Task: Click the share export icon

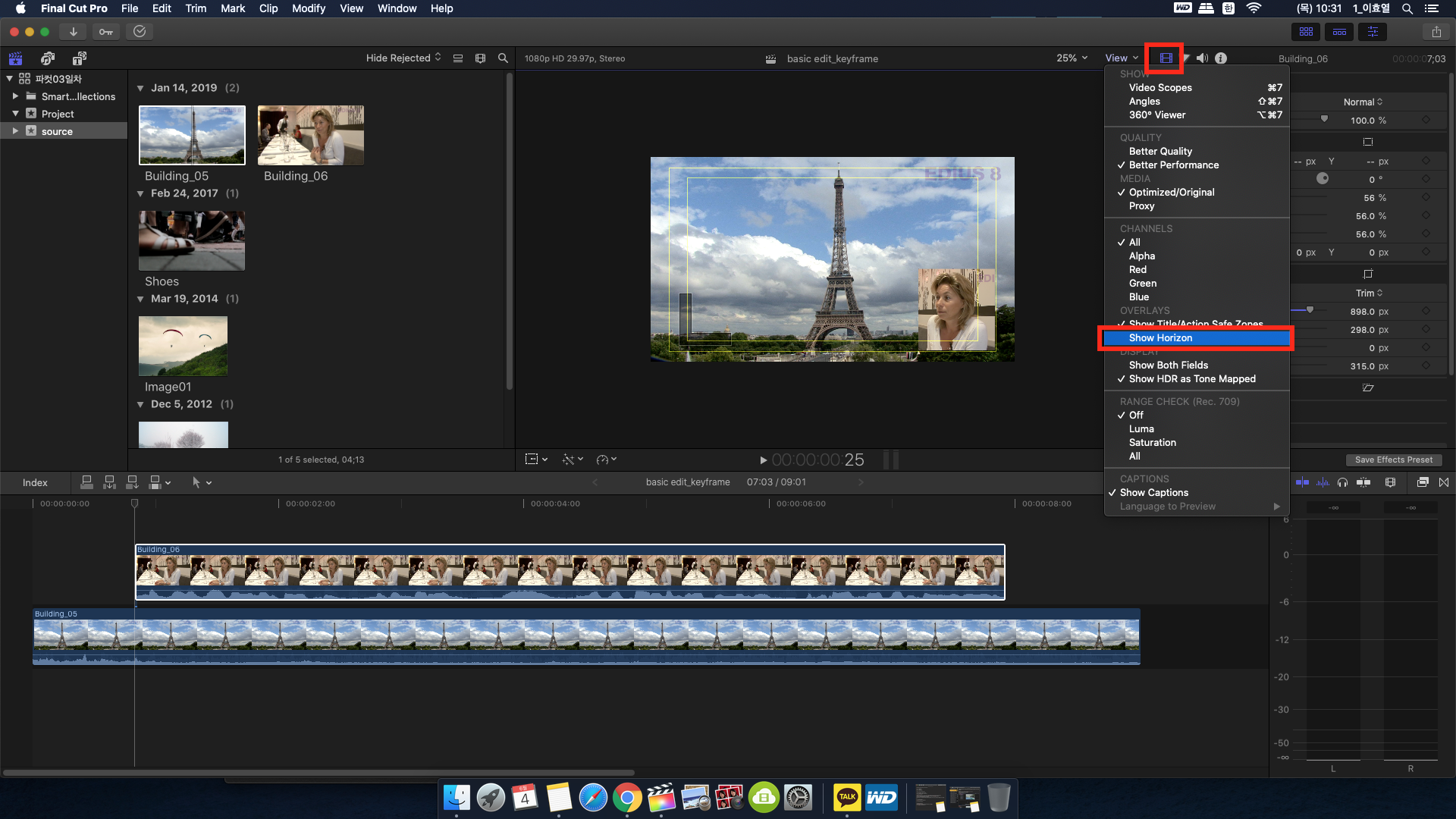Action: tap(1436, 32)
